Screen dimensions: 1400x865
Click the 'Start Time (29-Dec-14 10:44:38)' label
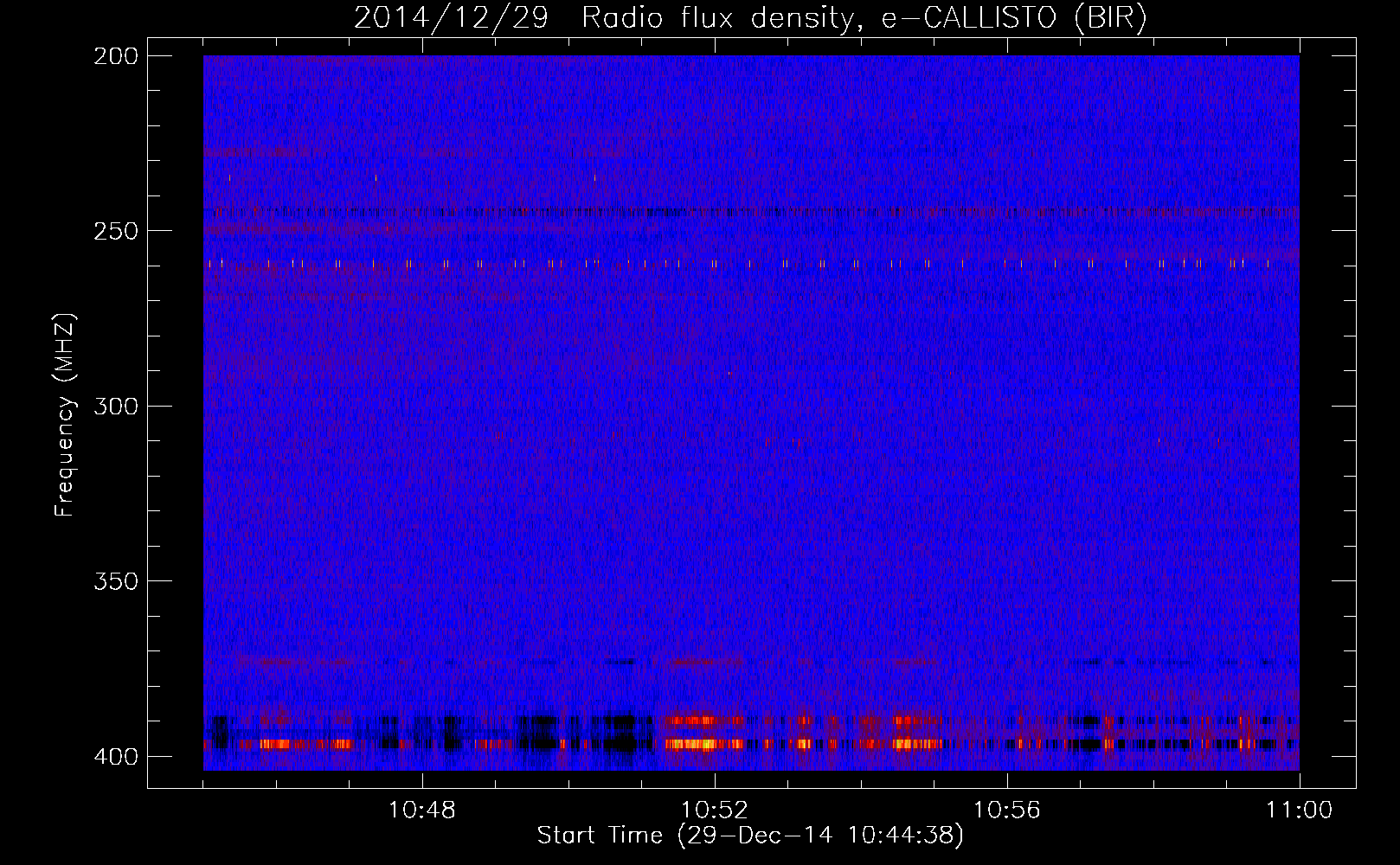tap(750, 836)
